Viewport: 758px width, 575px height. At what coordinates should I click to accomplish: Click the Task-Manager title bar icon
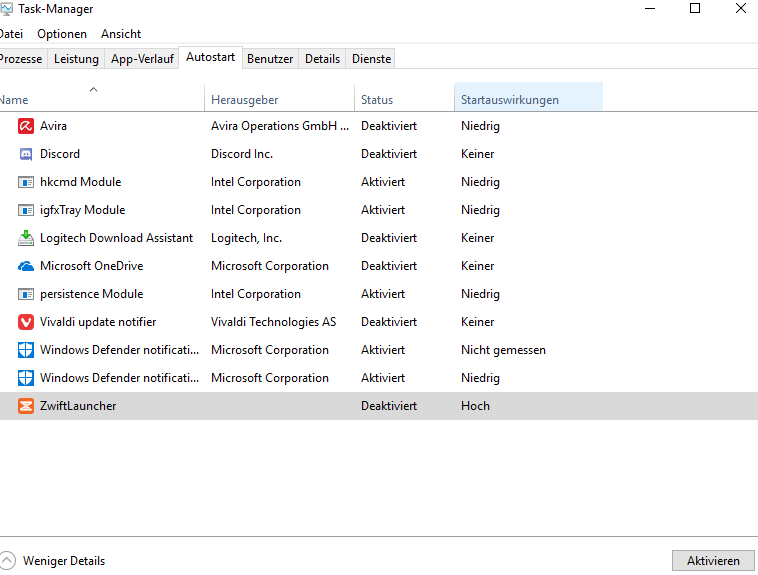coord(5,9)
